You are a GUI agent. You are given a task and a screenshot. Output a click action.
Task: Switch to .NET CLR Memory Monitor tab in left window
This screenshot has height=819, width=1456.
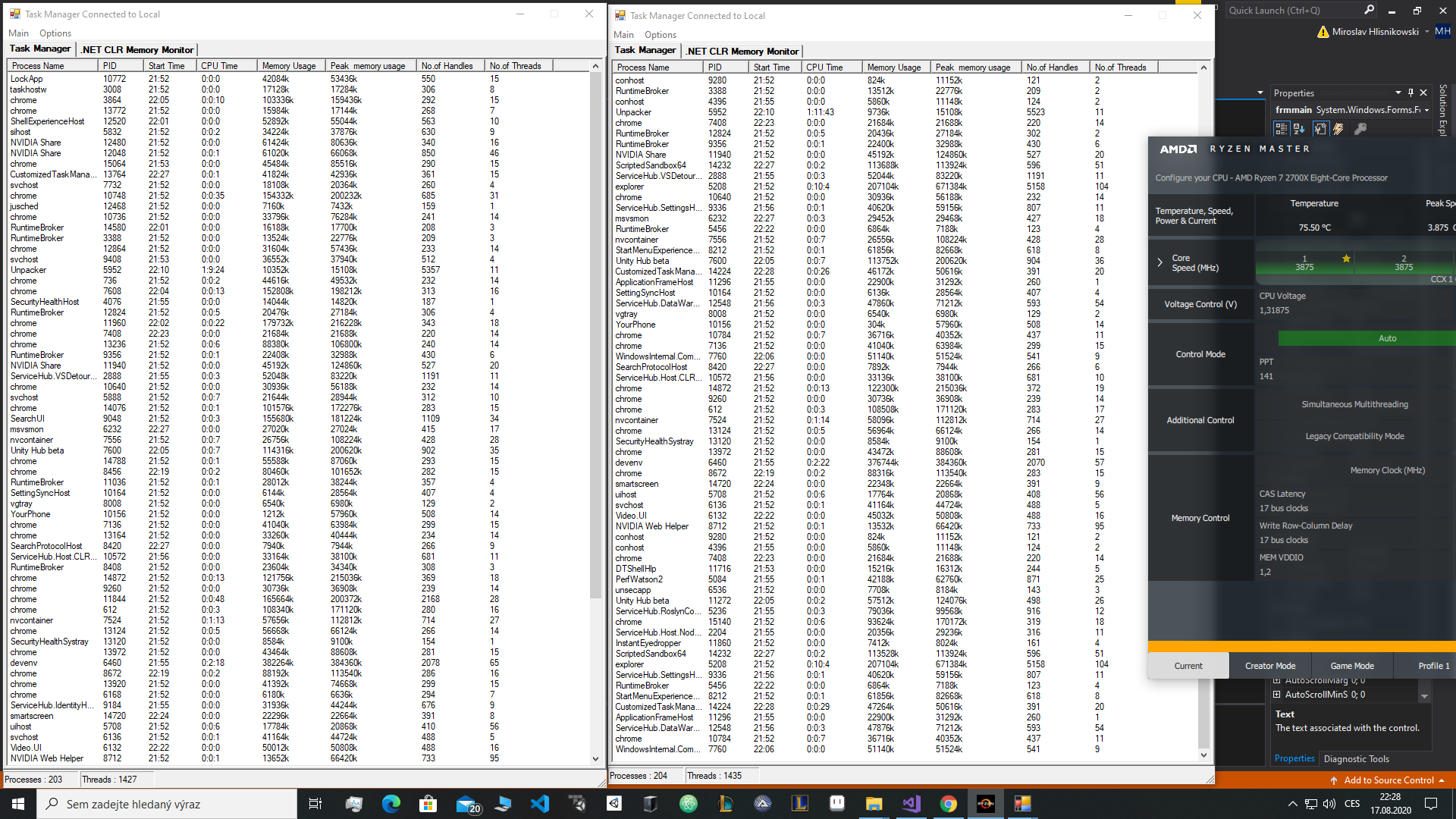coord(137,49)
